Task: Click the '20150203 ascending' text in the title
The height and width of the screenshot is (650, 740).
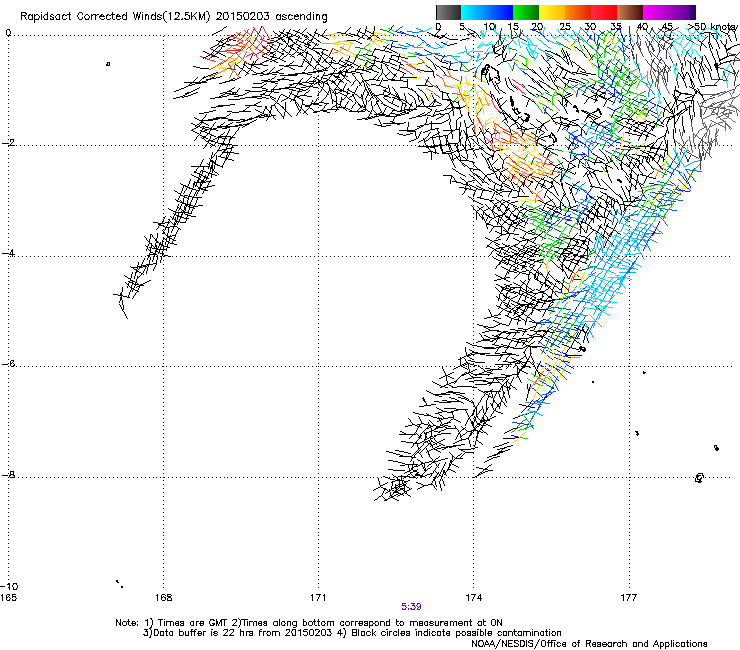Action: (271, 17)
